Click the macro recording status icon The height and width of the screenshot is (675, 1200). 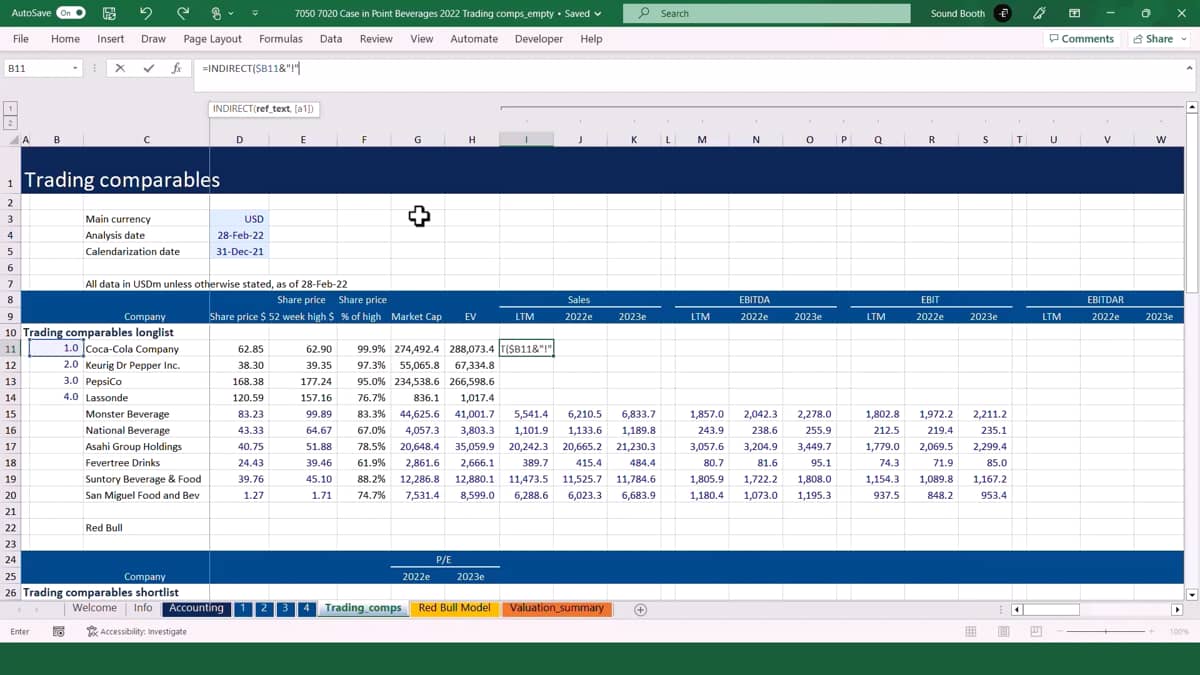coord(58,632)
